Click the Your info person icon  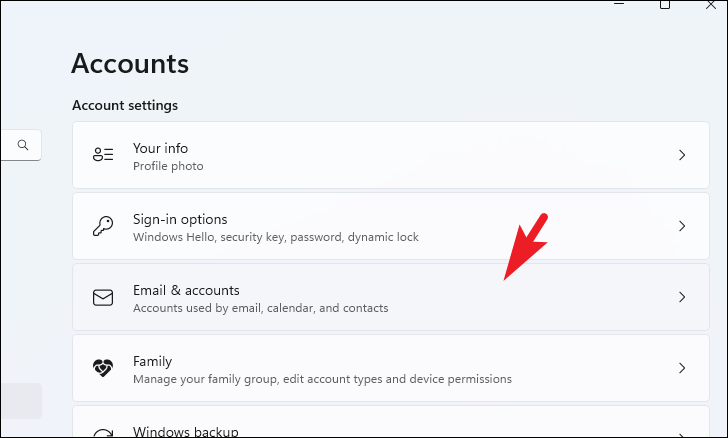coord(103,155)
